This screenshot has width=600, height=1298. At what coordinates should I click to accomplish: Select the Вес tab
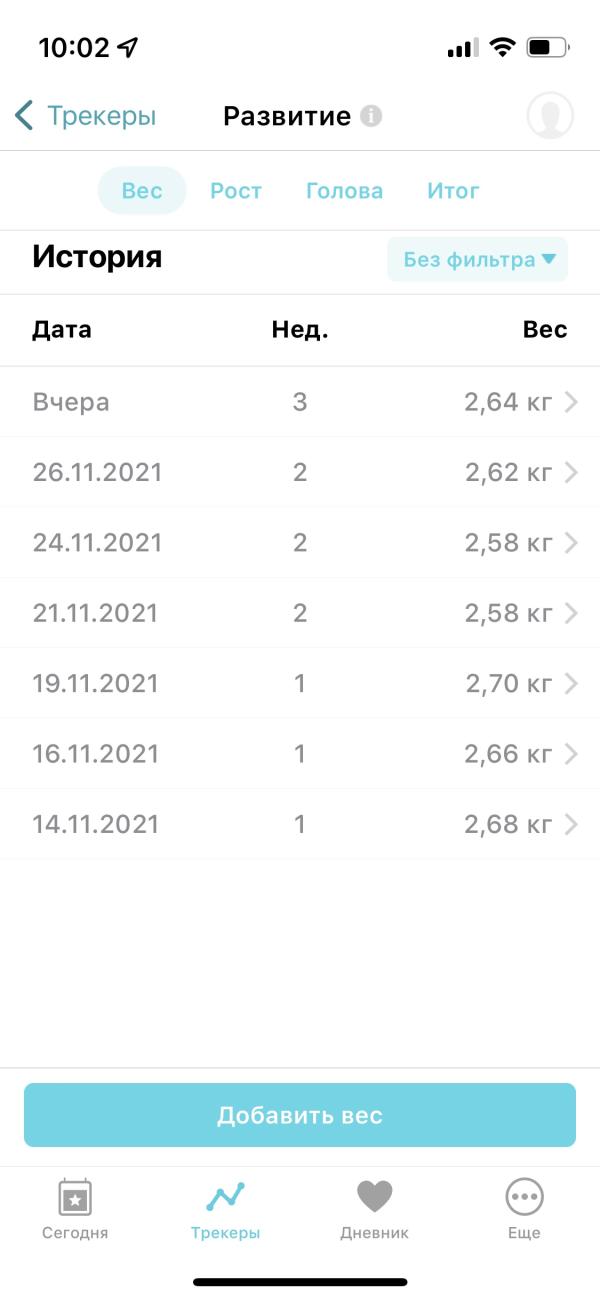142,191
